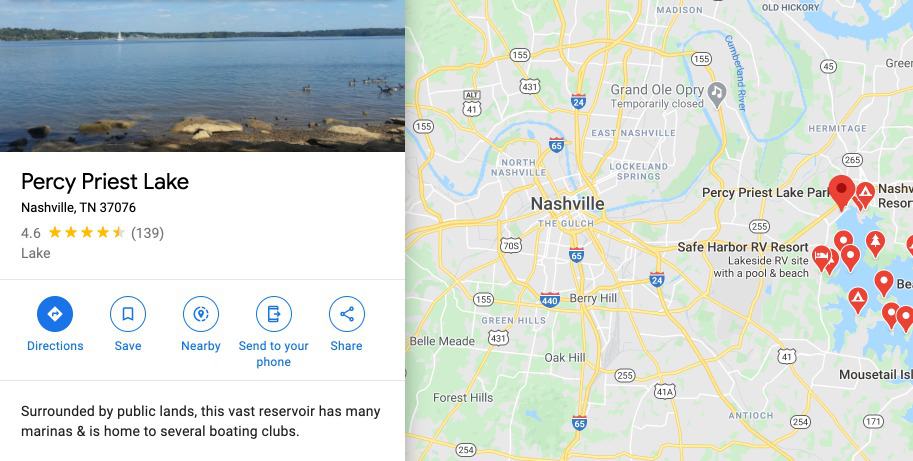Click the Berry Hill map label
This screenshot has width=913, height=461.
[x=593, y=298]
